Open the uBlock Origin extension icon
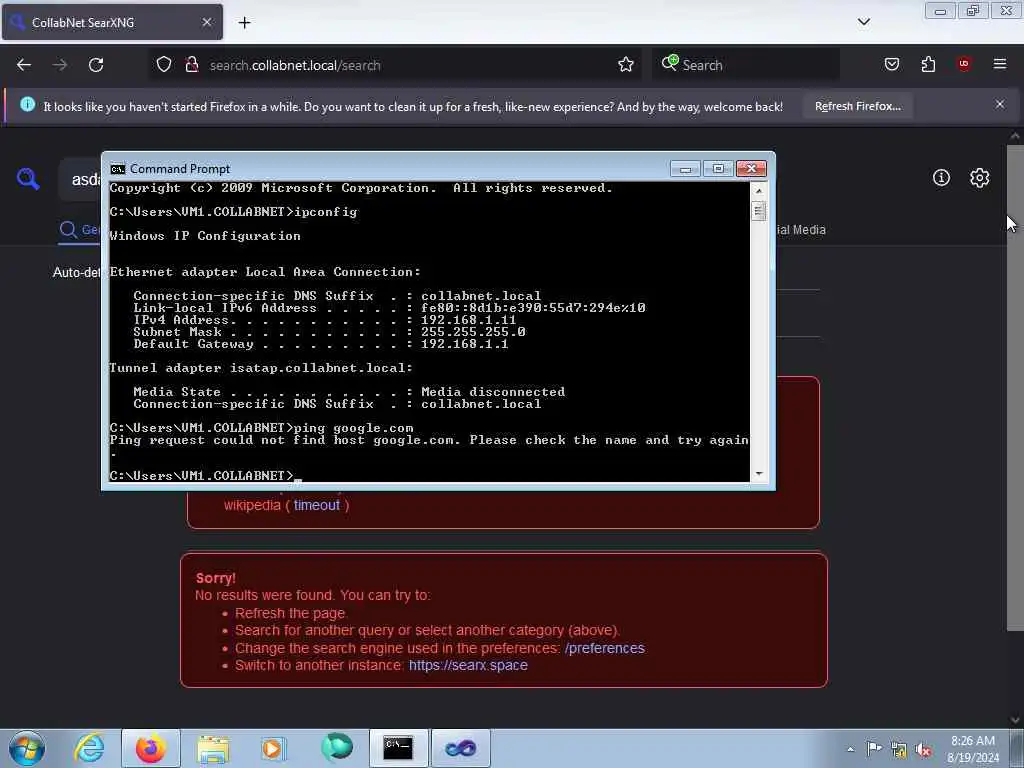Viewport: 1024px width, 768px height. click(964, 64)
